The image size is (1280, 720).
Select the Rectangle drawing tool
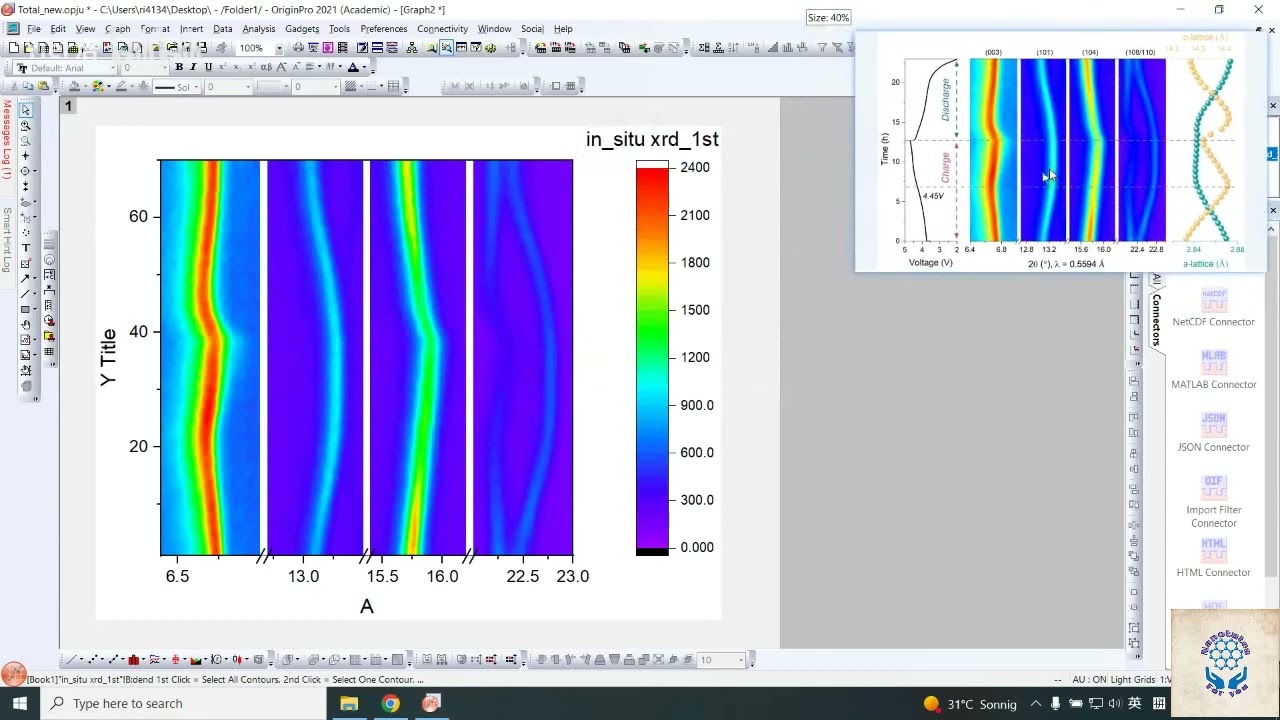(x=26, y=309)
